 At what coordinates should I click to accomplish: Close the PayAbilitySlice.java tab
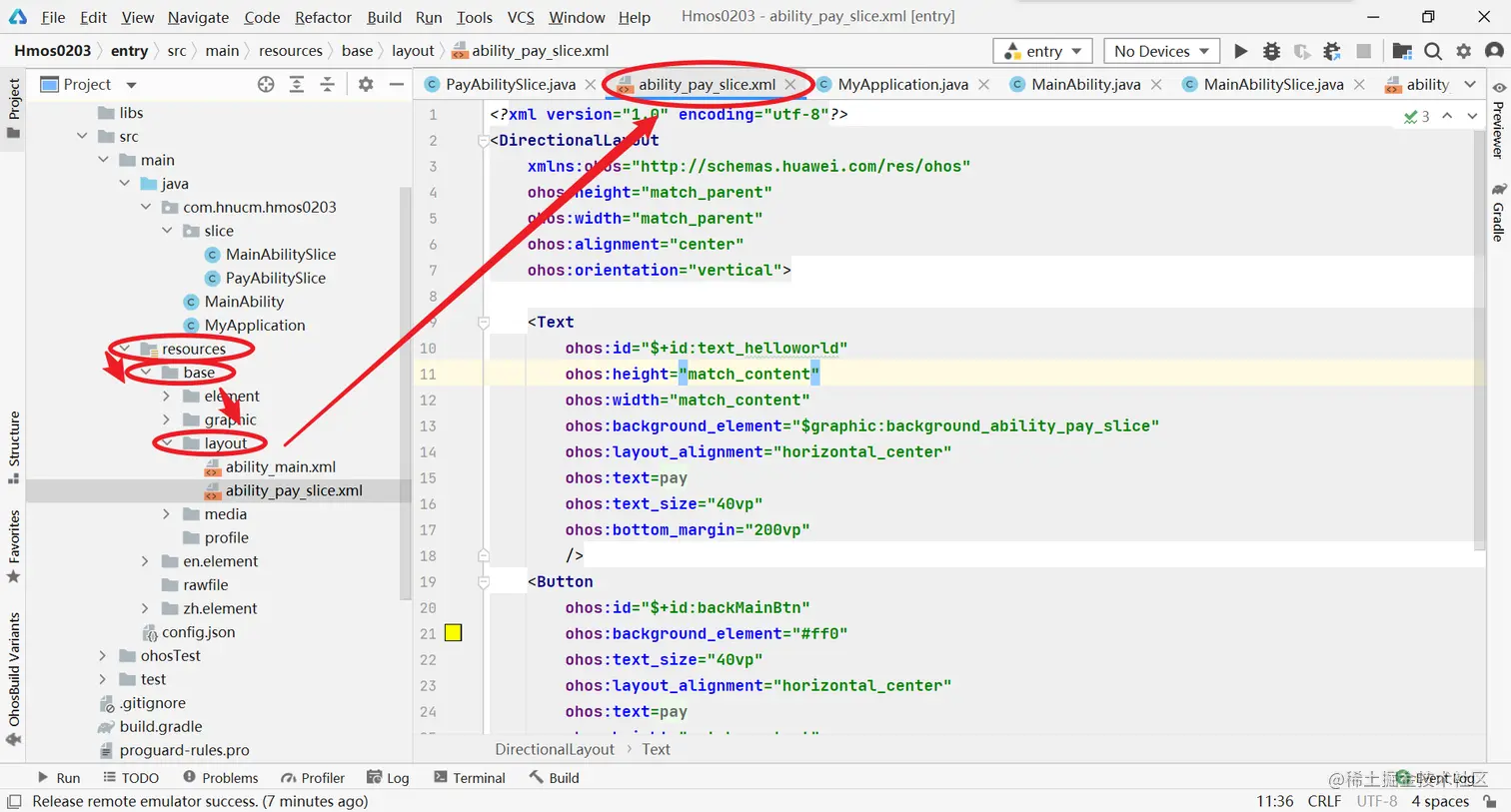pyautogui.click(x=591, y=85)
